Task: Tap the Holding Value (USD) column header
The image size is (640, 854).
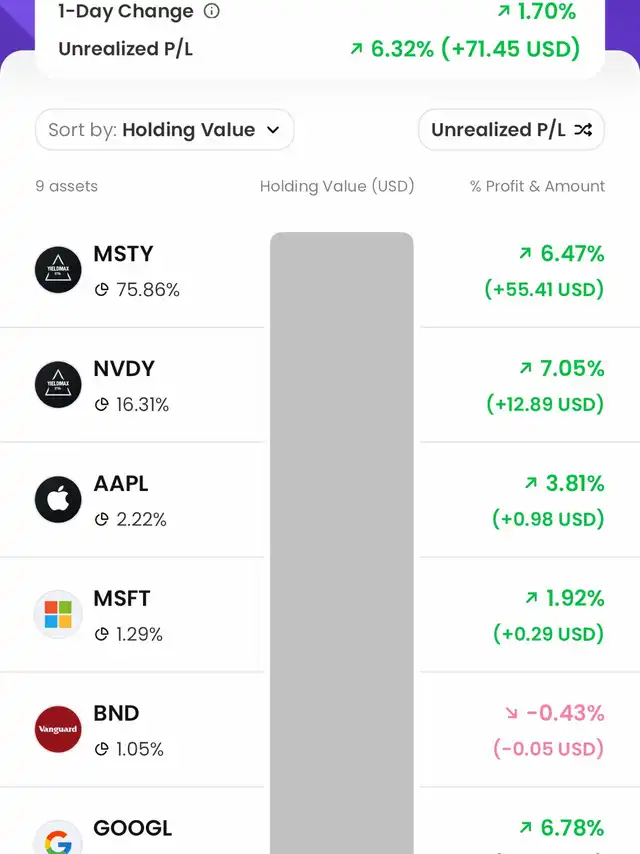Action: (337, 186)
